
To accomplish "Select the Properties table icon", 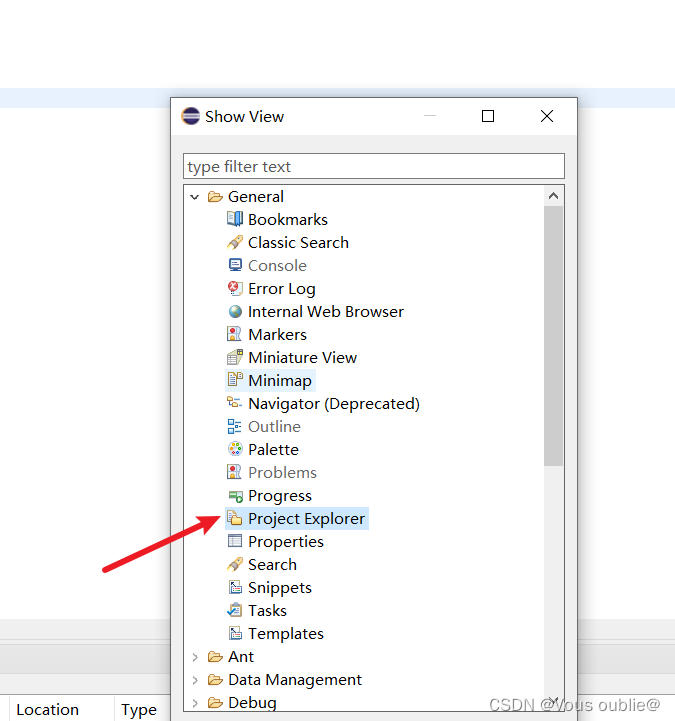I will [235, 541].
